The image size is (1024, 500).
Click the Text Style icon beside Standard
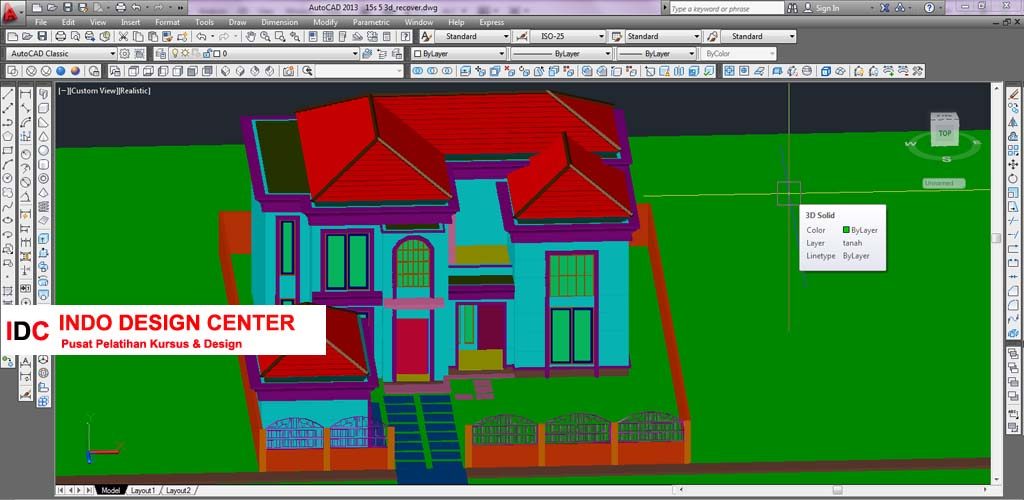pyautogui.click(x=426, y=37)
